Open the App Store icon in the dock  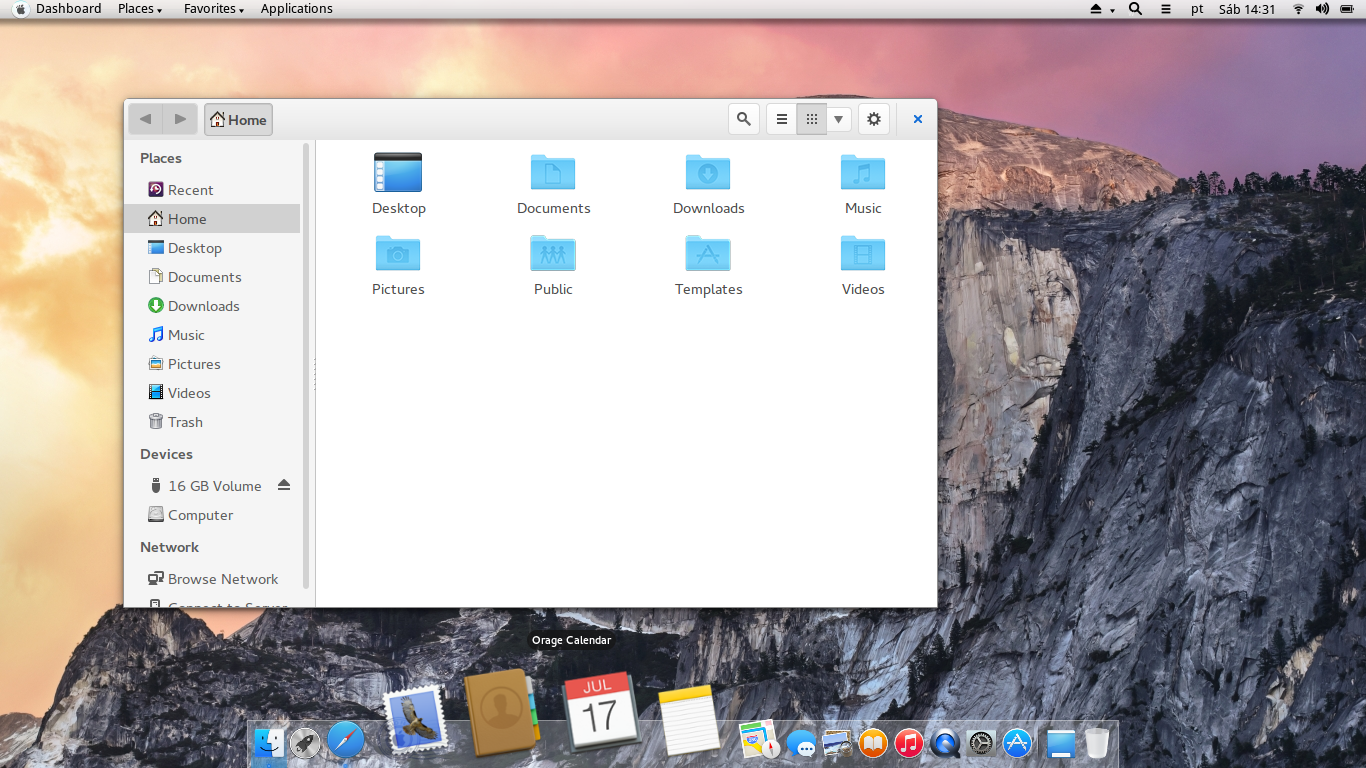point(1017,743)
